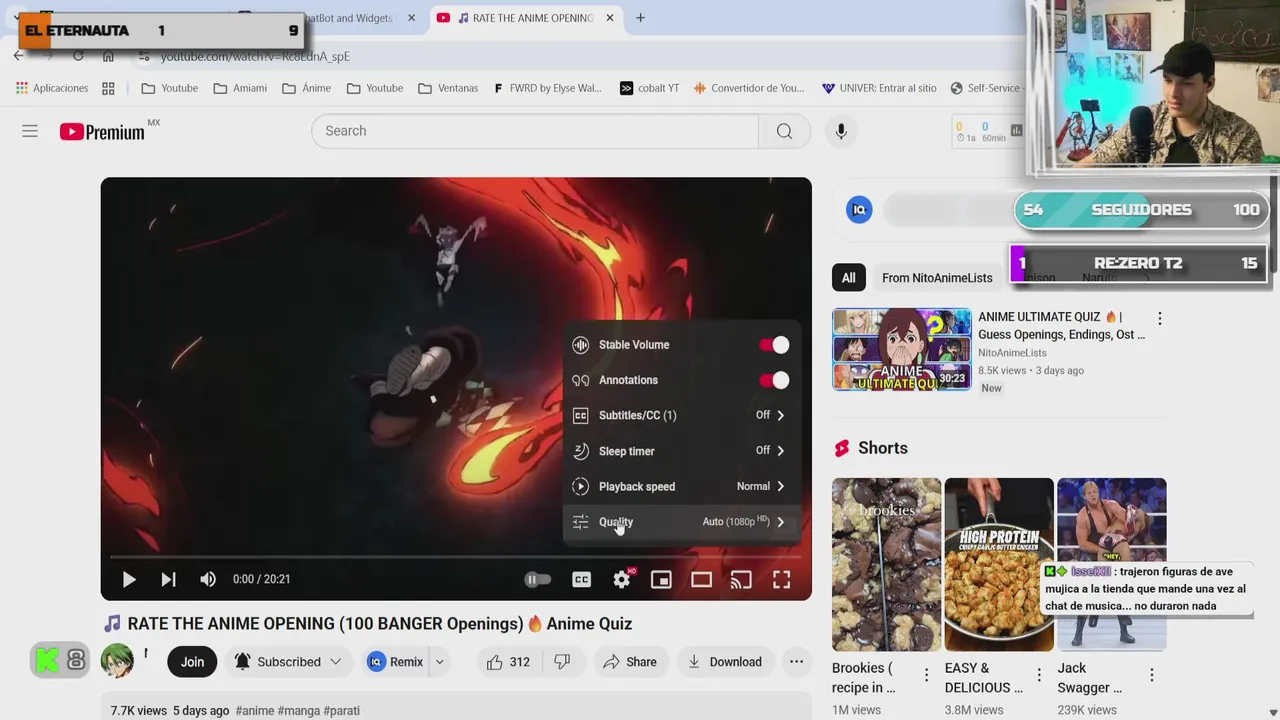
Task: Open the YouTube hamburger guide menu
Action: click(30, 131)
